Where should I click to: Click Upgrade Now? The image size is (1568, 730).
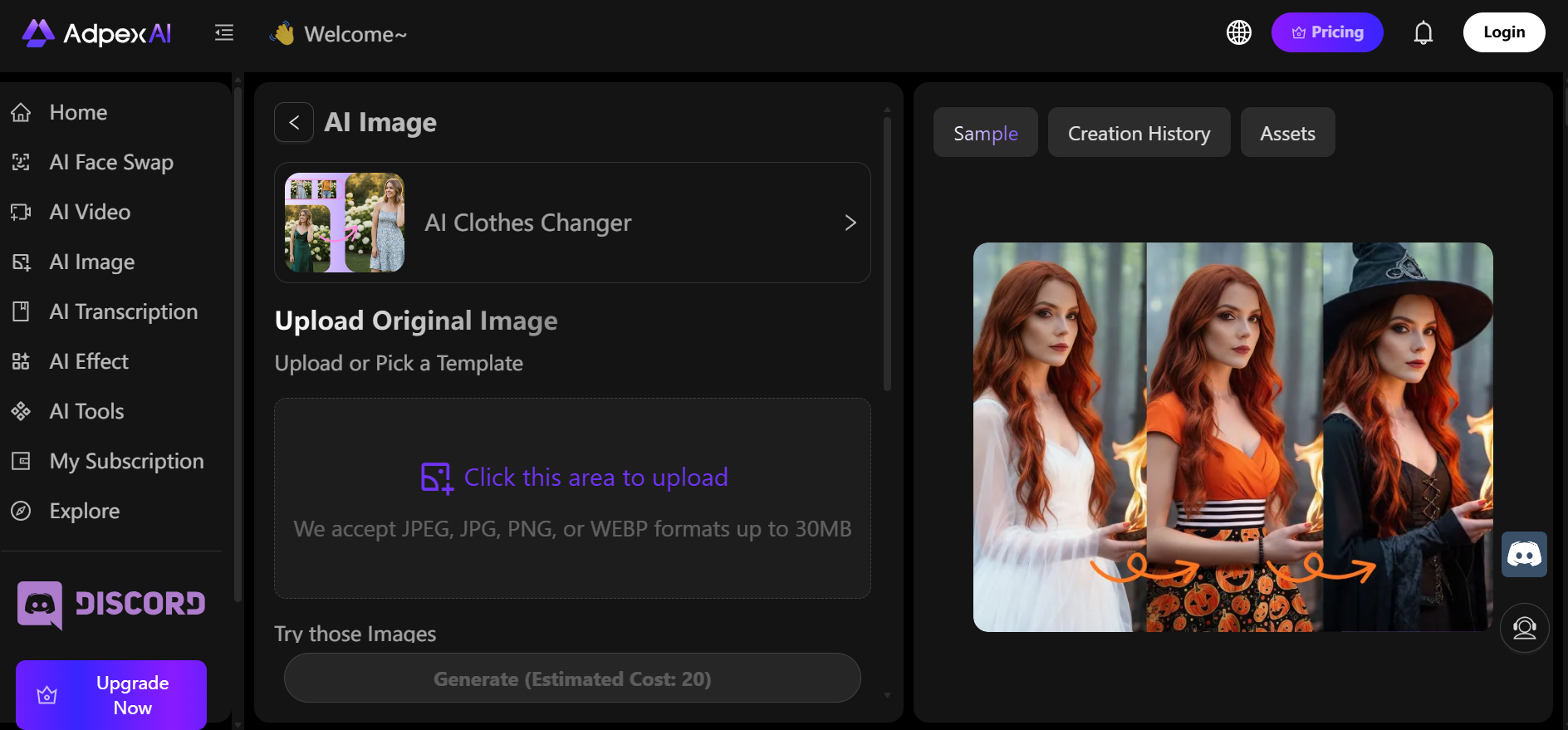tap(110, 694)
